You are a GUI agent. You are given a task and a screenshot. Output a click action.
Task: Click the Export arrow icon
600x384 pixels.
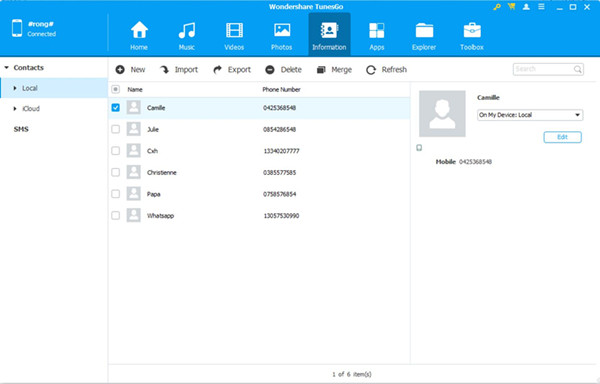[217, 70]
